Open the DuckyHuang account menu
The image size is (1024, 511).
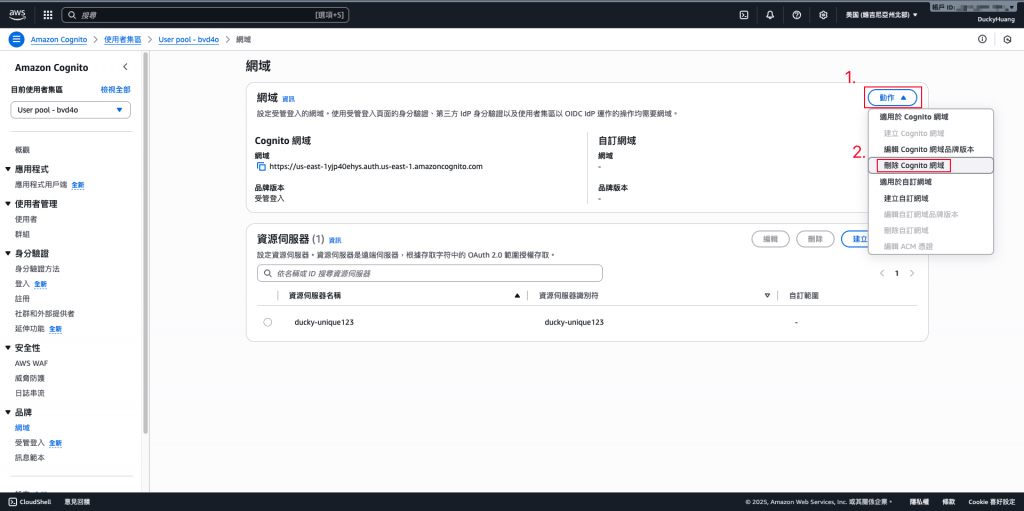[x=996, y=20]
